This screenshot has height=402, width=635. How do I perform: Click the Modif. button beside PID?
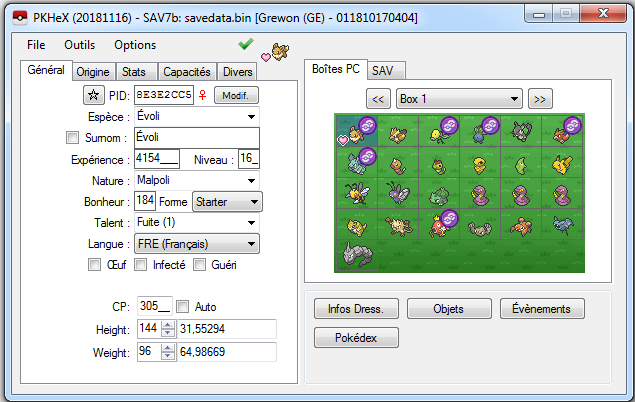pos(236,96)
